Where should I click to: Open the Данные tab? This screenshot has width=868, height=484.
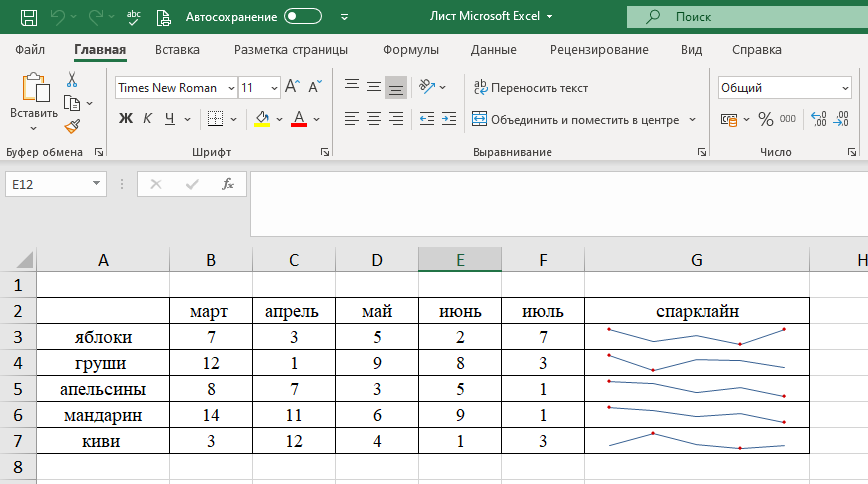[x=493, y=50]
